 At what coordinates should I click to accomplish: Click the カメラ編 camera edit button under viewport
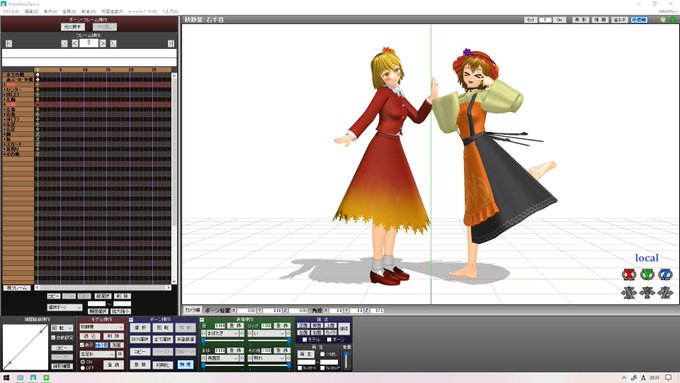pyautogui.click(x=192, y=310)
